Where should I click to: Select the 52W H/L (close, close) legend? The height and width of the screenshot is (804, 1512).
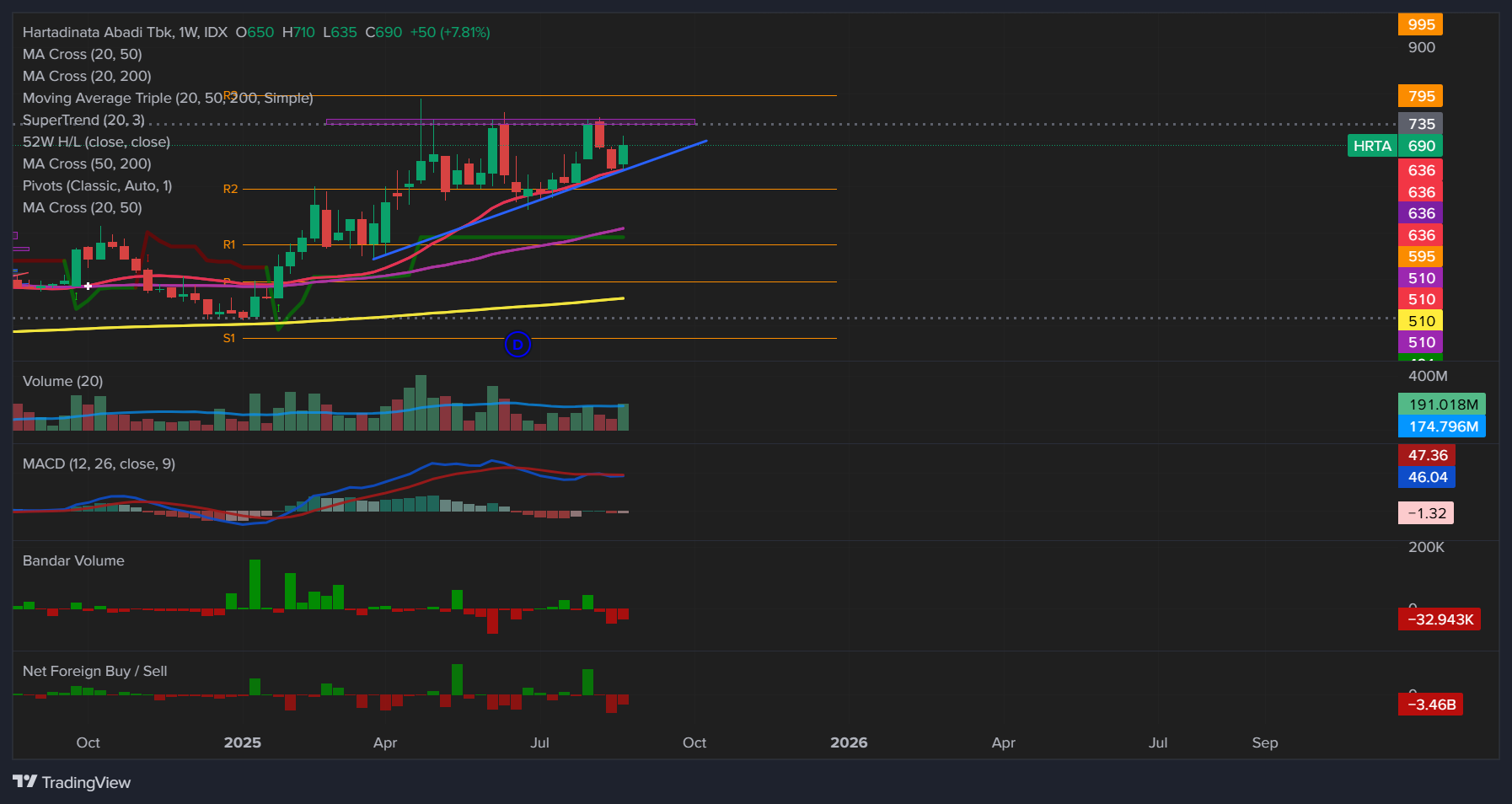pyautogui.click(x=96, y=142)
